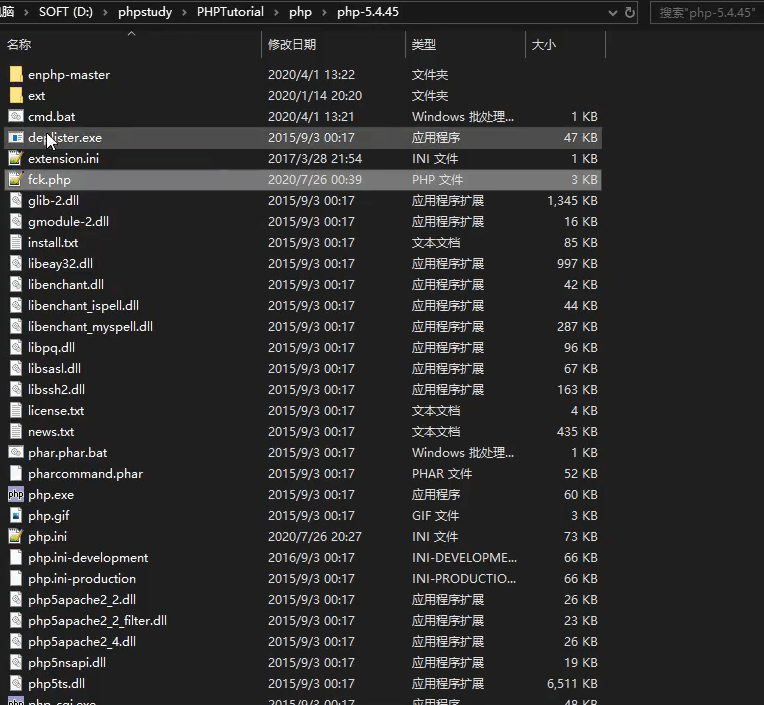Viewport: 764px width, 705px height.
Task: Click the php5apache2_2.dll file icon
Action: 16,599
